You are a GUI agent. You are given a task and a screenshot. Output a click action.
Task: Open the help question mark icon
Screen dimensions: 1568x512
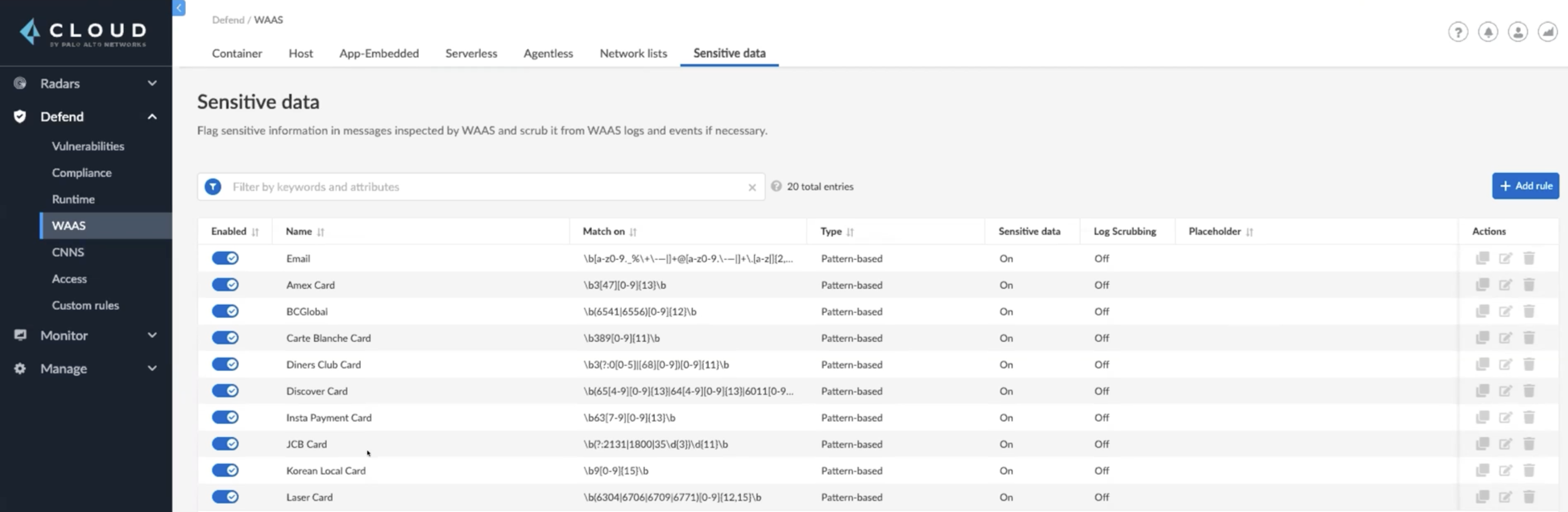1458,32
